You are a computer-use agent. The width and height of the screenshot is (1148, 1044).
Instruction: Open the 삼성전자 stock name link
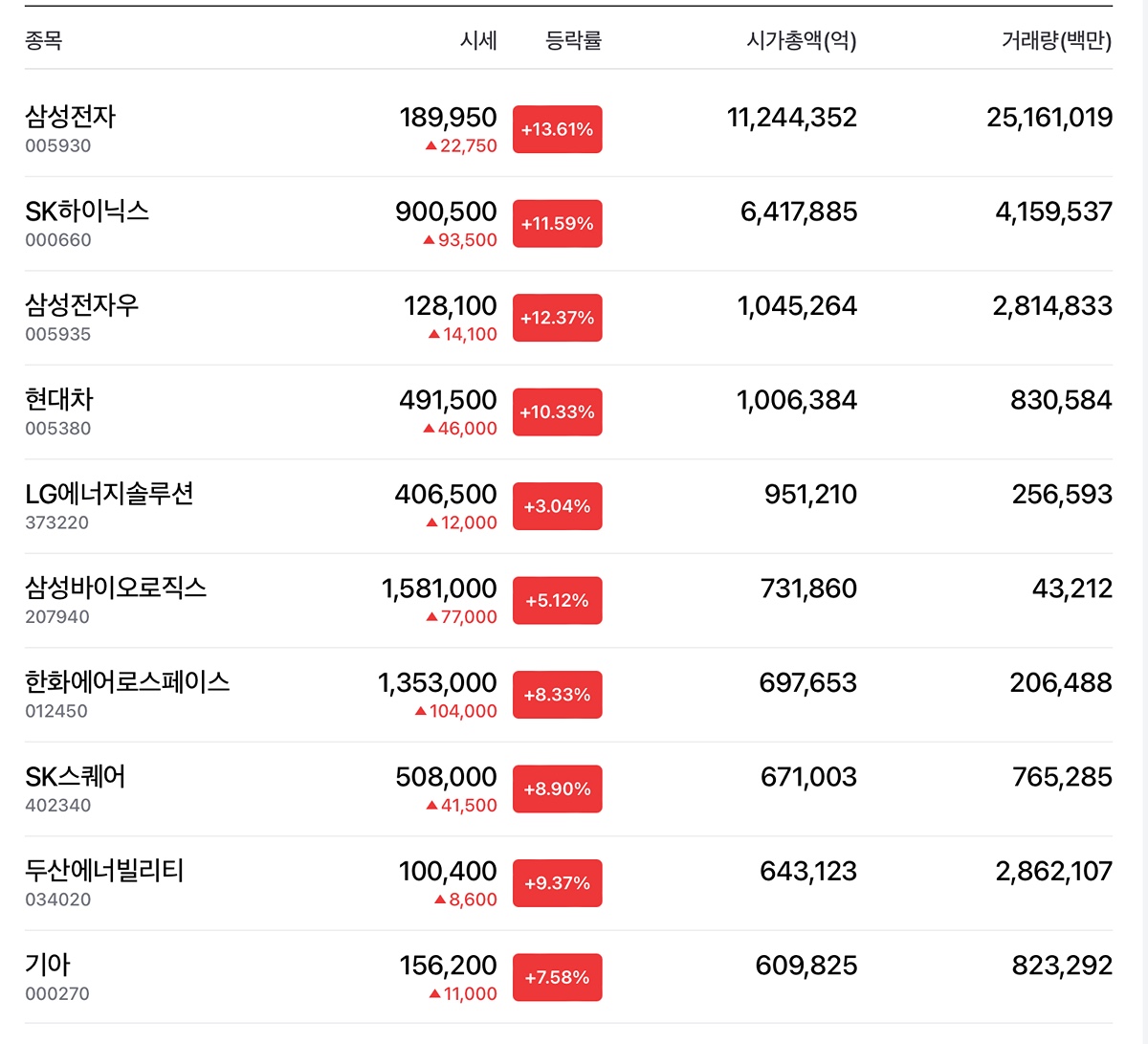tap(70, 117)
